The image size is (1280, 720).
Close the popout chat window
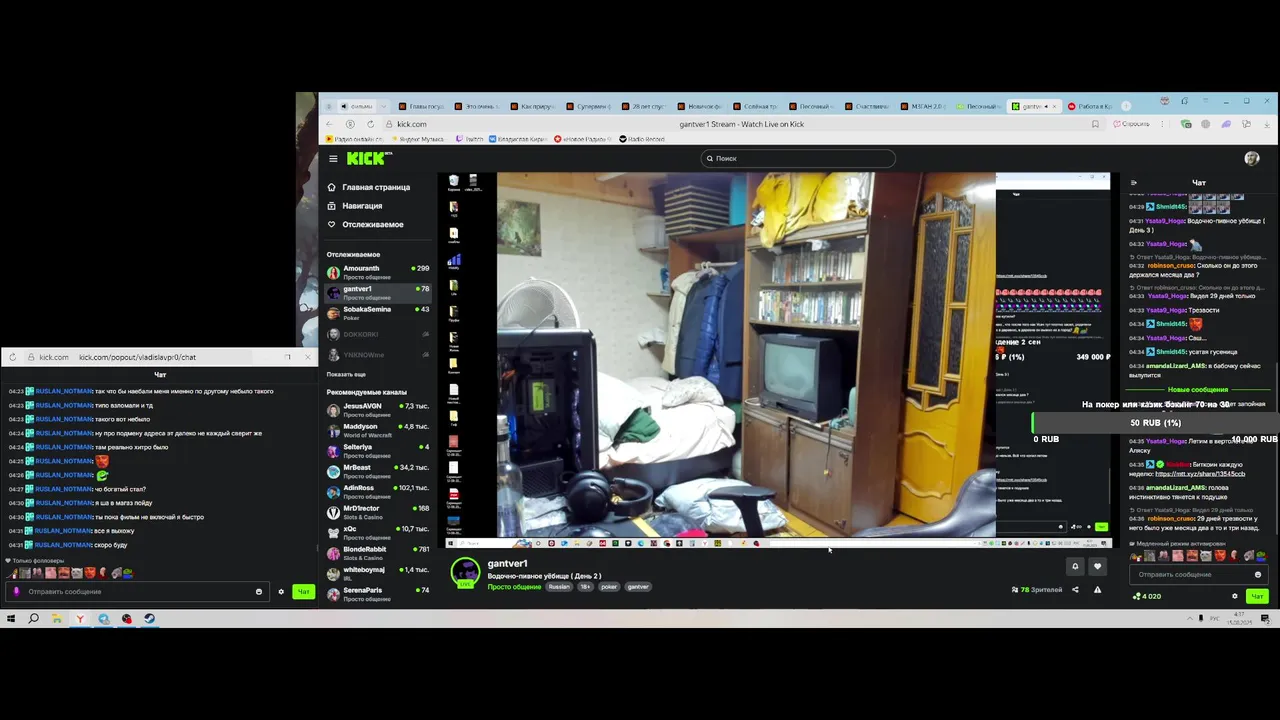(x=308, y=357)
